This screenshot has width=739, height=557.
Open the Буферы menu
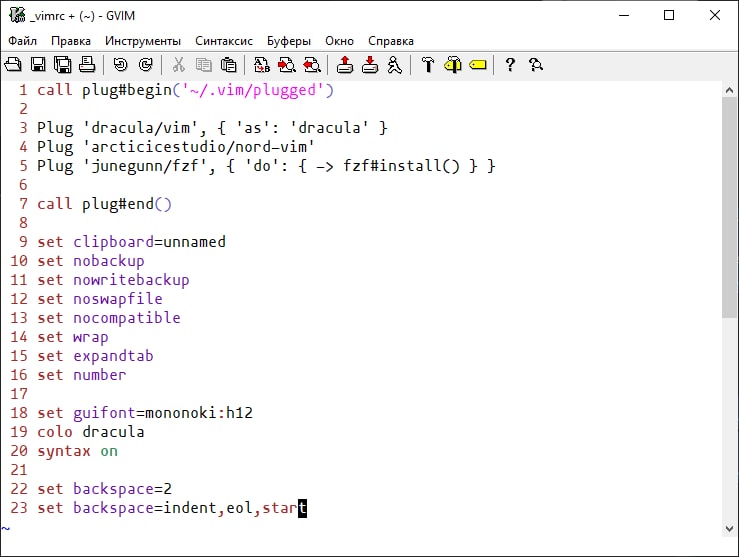coord(289,41)
